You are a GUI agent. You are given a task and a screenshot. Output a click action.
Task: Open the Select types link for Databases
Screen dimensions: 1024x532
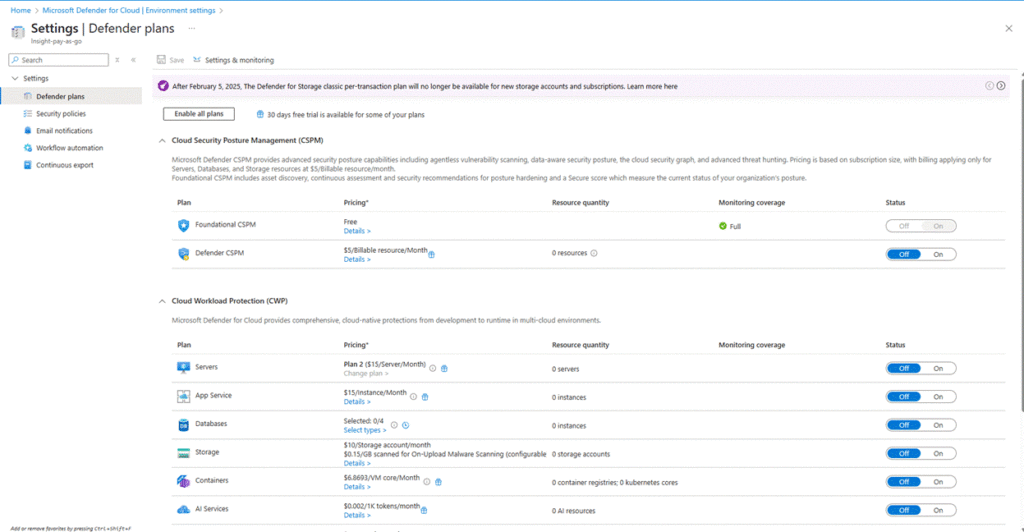pos(364,430)
